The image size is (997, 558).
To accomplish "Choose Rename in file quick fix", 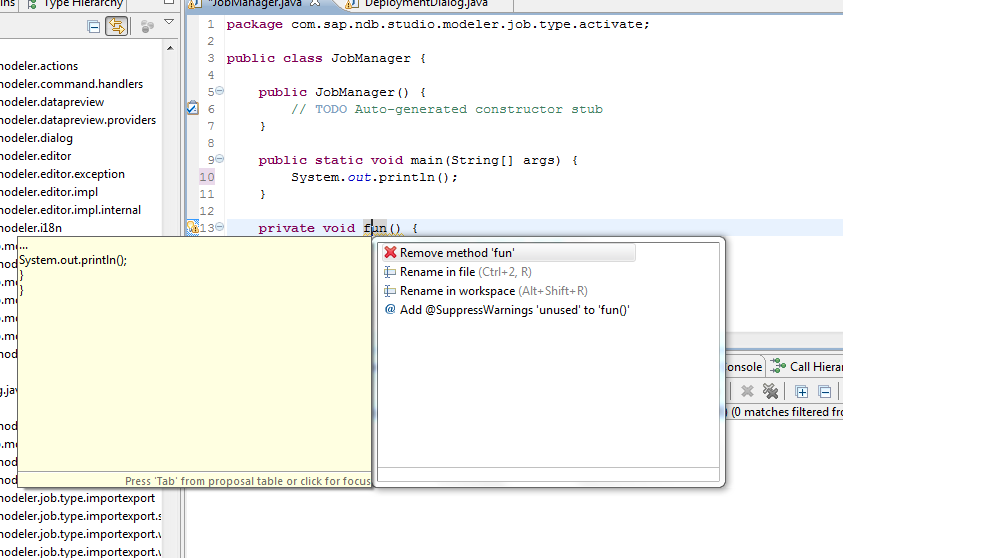I will click(465, 272).
